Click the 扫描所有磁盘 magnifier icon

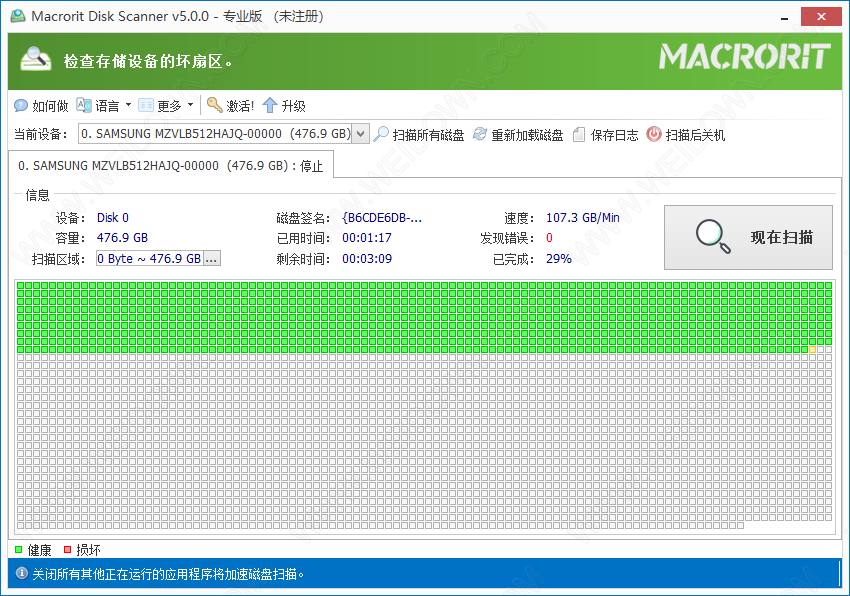pyautogui.click(x=381, y=134)
